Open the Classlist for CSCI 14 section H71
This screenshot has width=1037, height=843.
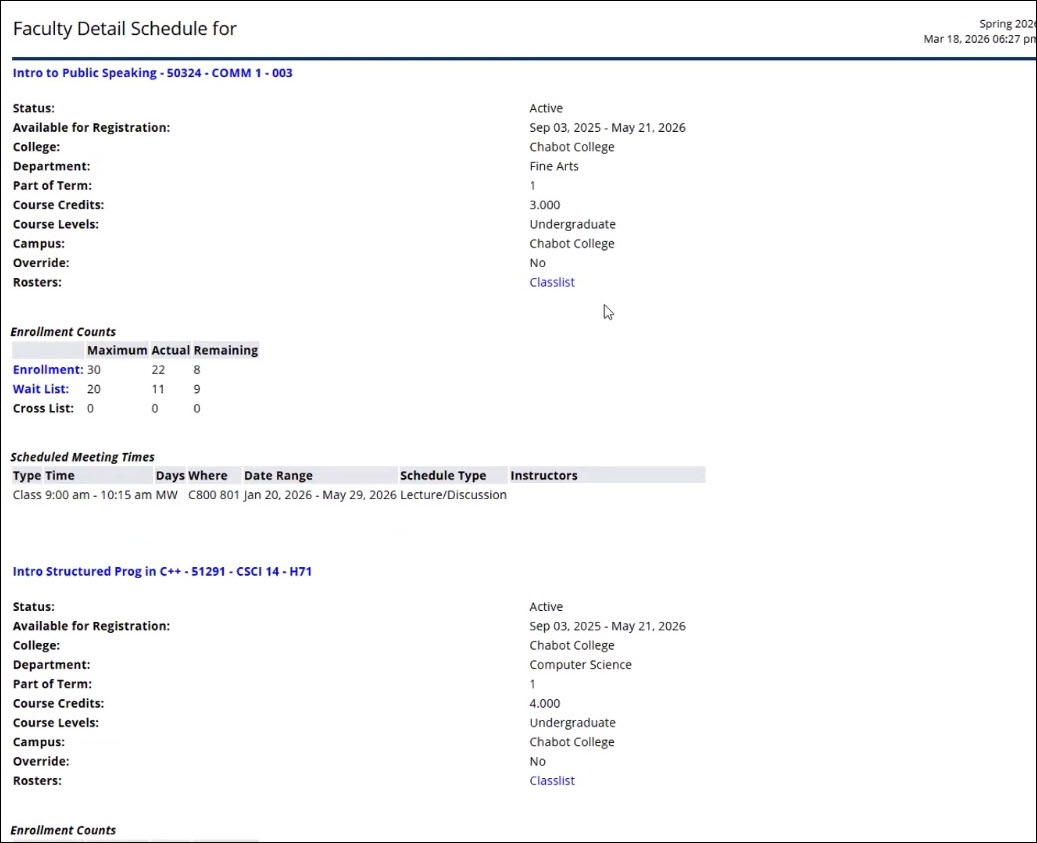pyautogui.click(x=551, y=780)
